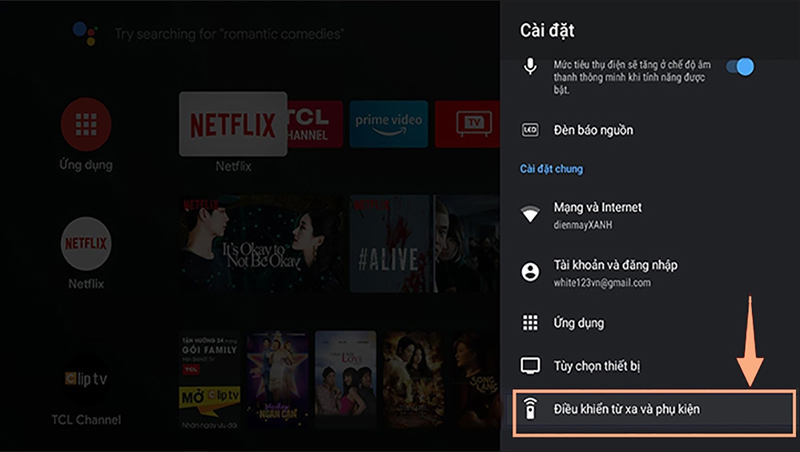Click the screen icon for Tùy chọn thiết bị
This screenshot has width=800, height=452.
point(531,366)
